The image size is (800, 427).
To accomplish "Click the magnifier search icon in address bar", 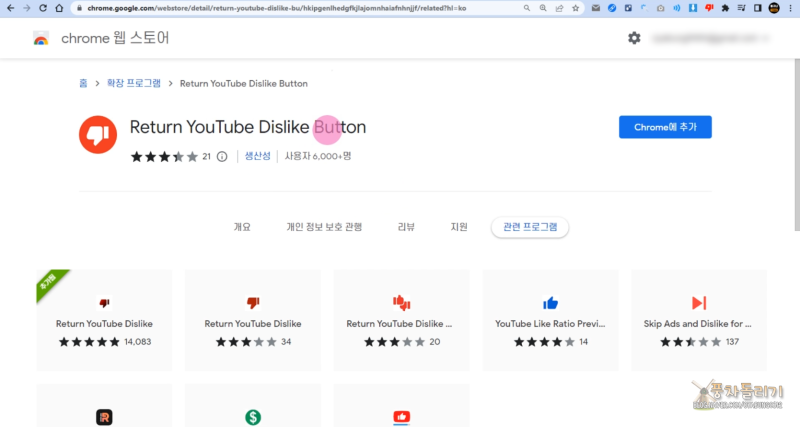I will [x=527, y=8].
